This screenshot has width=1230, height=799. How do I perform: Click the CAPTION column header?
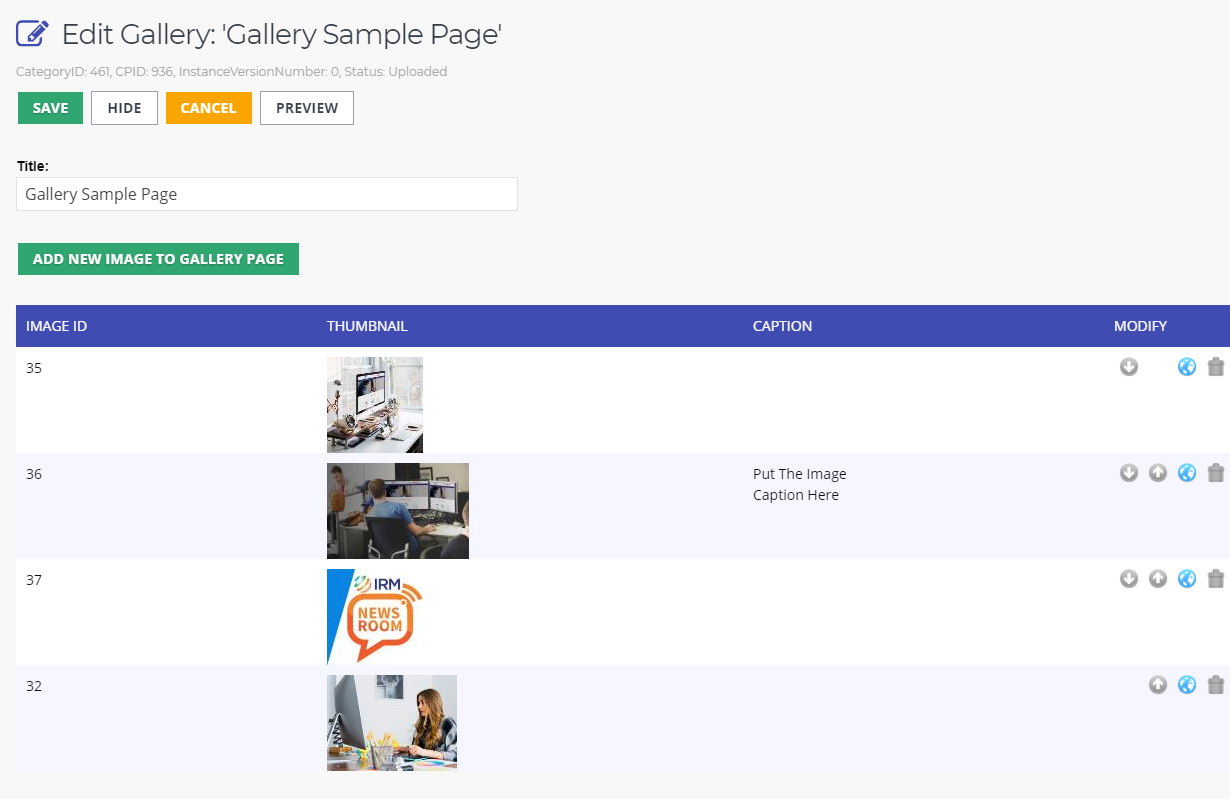click(782, 326)
